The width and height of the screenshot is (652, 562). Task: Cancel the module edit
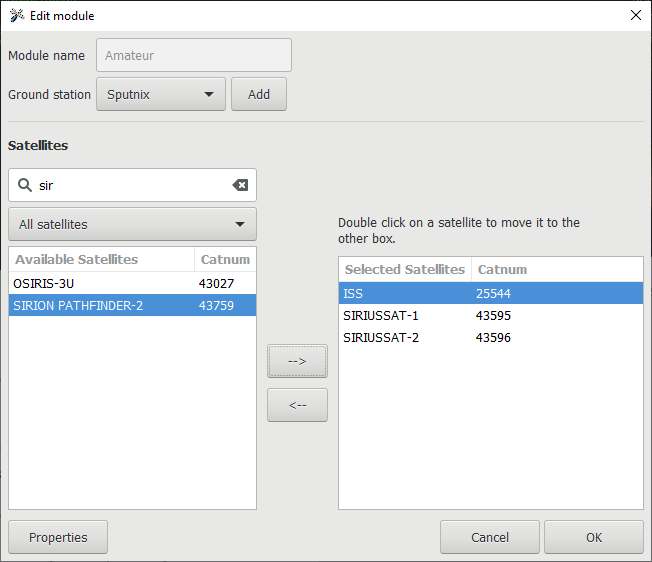pyautogui.click(x=489, y=537)
